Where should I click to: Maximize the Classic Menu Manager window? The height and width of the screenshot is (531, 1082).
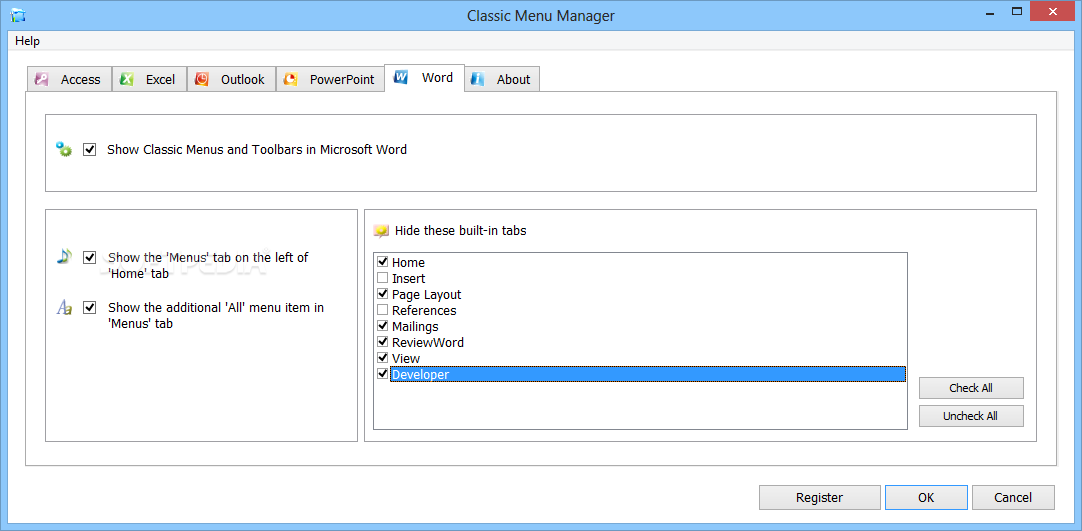coord(1016,11)
